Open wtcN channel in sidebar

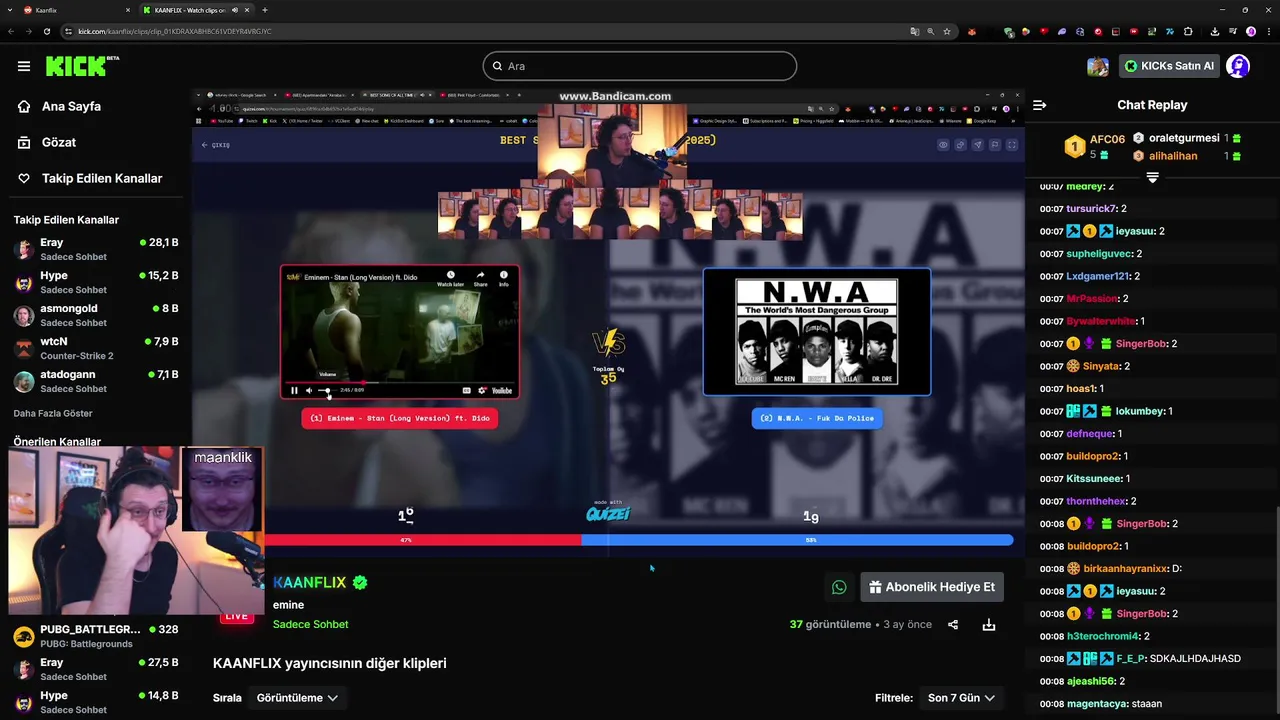(96, 348)
